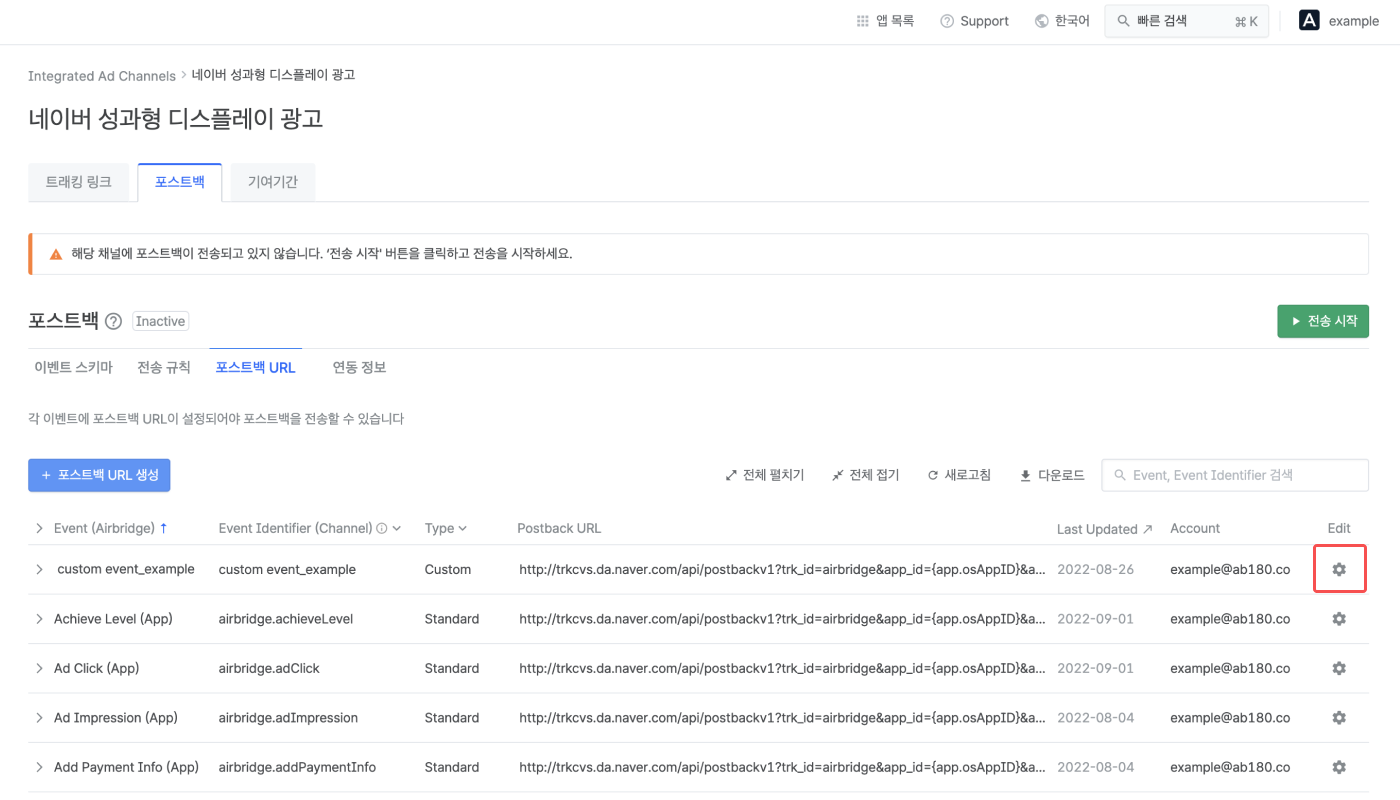Click info icon beside Event Identifier (Channel)
The width and height of the screenshot is (1400, 800).
382,528
